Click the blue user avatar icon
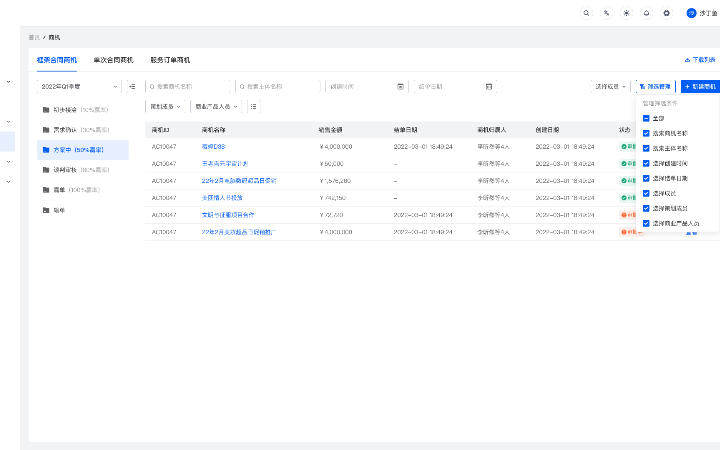720x450 pixels. (x=692, y=13)
